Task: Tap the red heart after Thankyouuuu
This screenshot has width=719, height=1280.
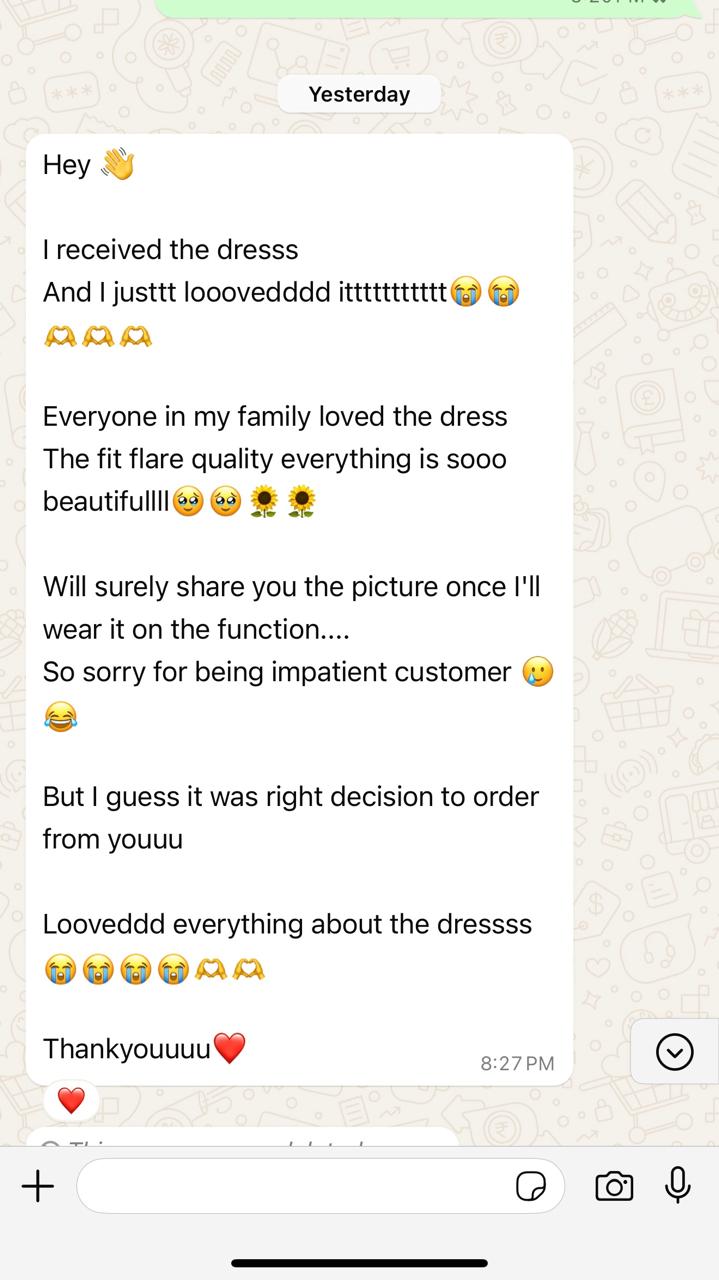Action: (x=230, y=1049)
